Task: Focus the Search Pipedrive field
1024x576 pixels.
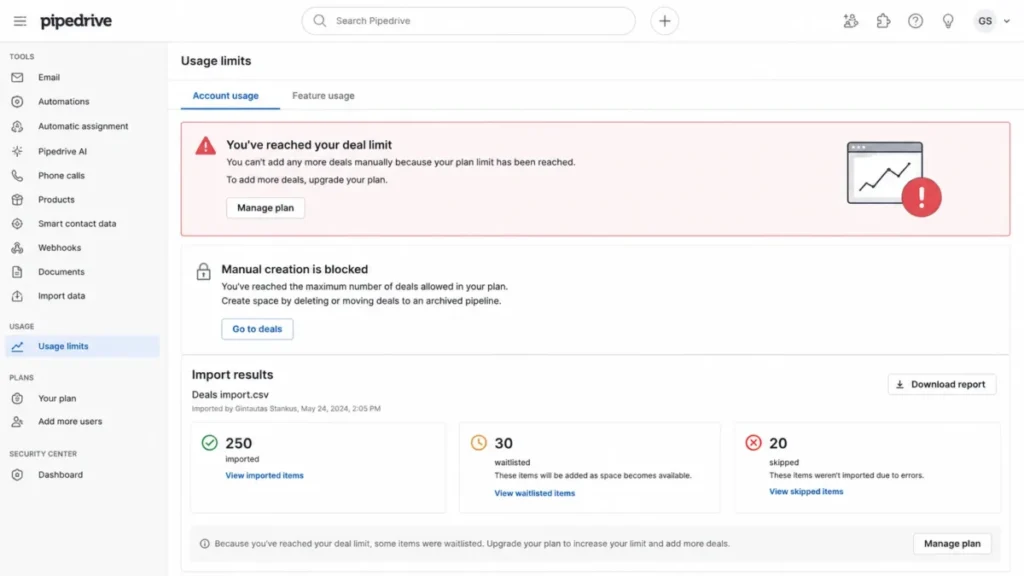Action: [x=468, y=21]
